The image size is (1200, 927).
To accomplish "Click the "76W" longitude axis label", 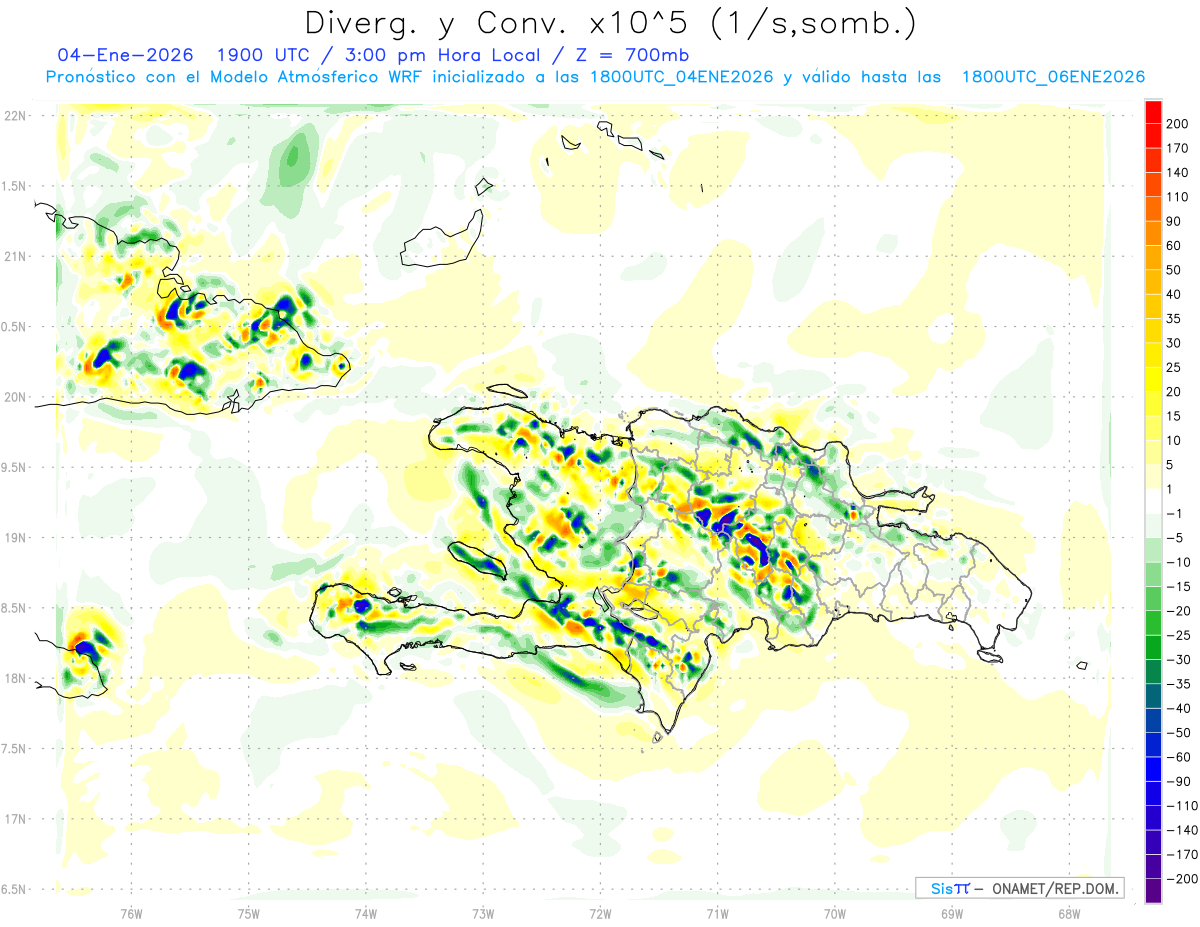I will pos(131,913).
